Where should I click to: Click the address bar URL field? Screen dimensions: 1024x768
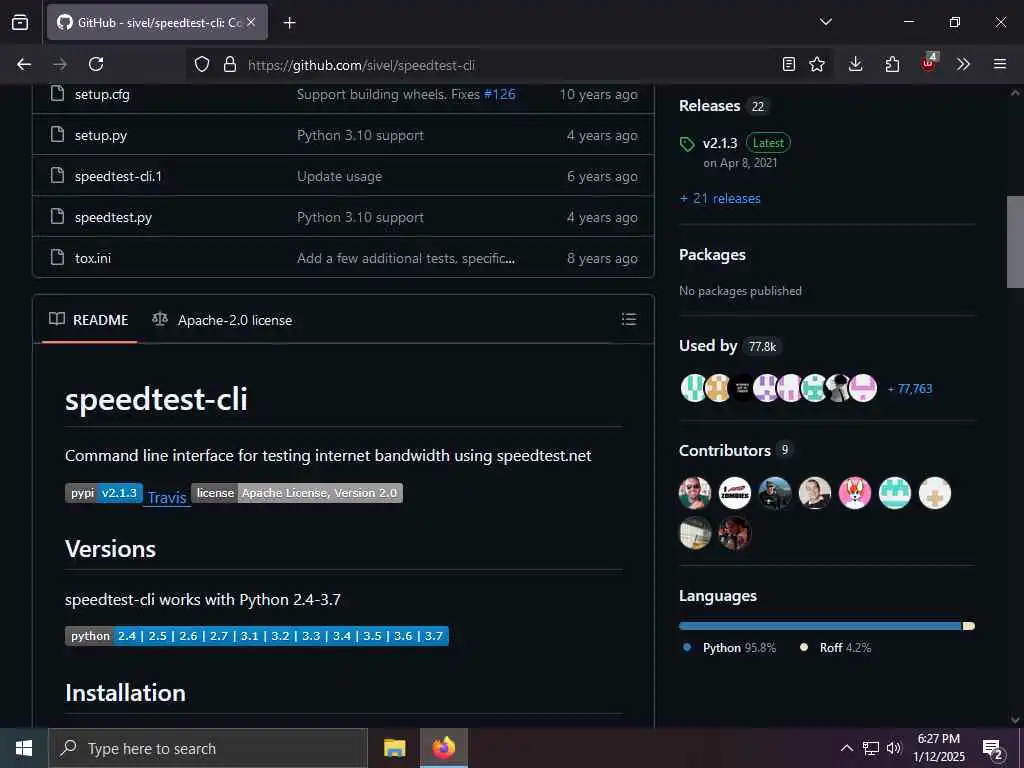(x=509, y=65)
